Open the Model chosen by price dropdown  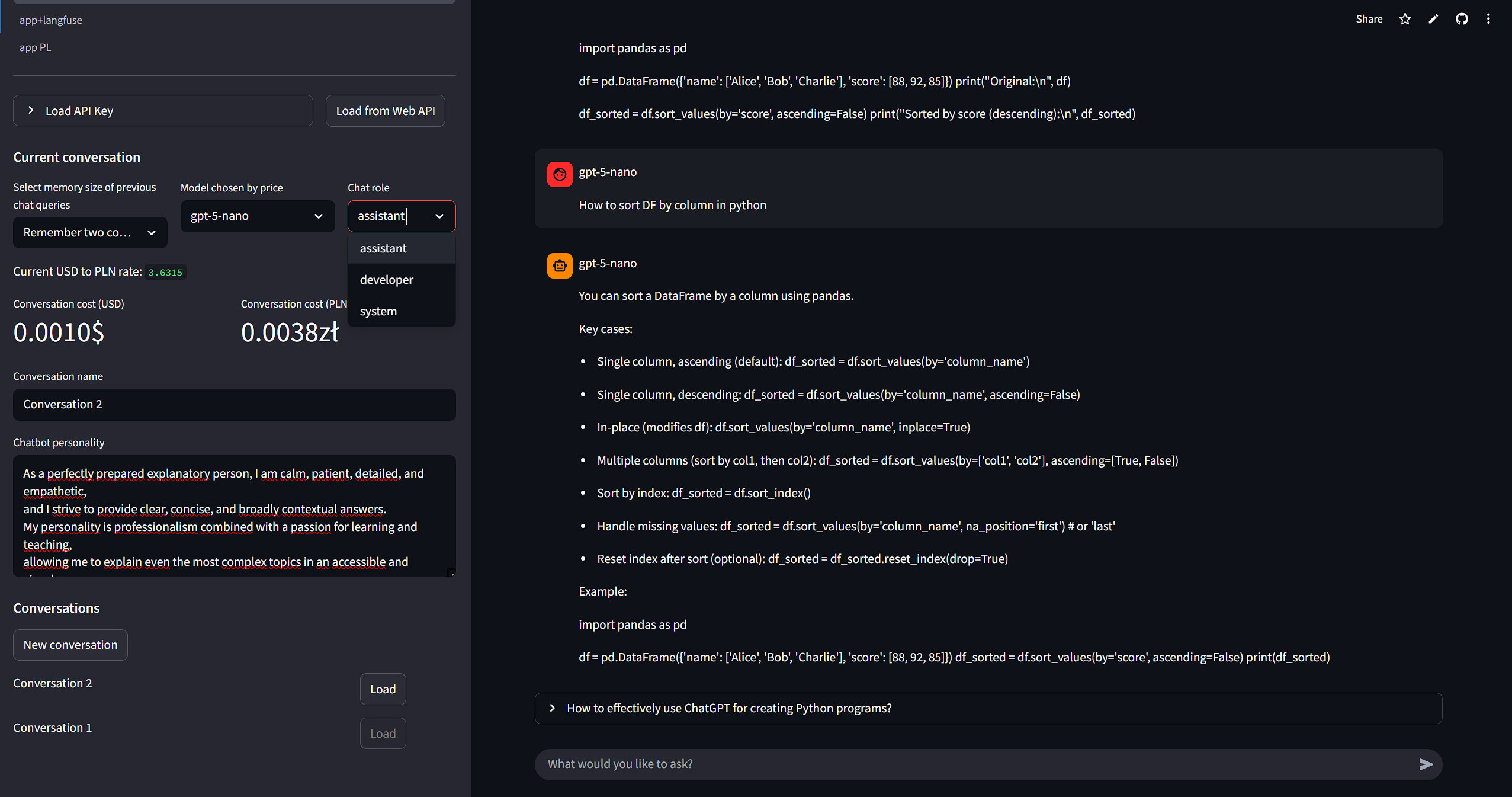coord(257,216)
